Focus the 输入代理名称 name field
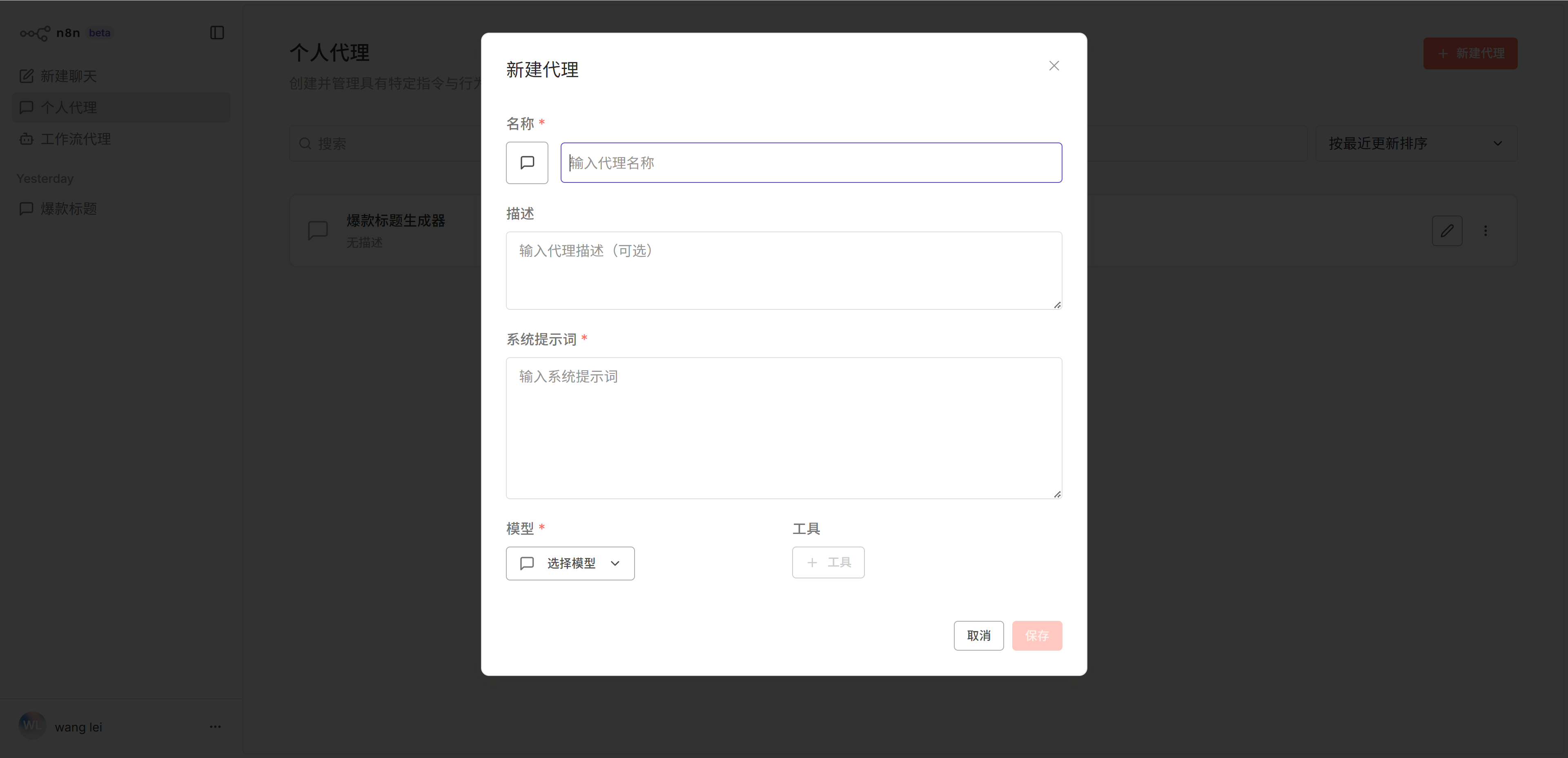This screenshot has width=1568, height=758. tap(811, 162)
